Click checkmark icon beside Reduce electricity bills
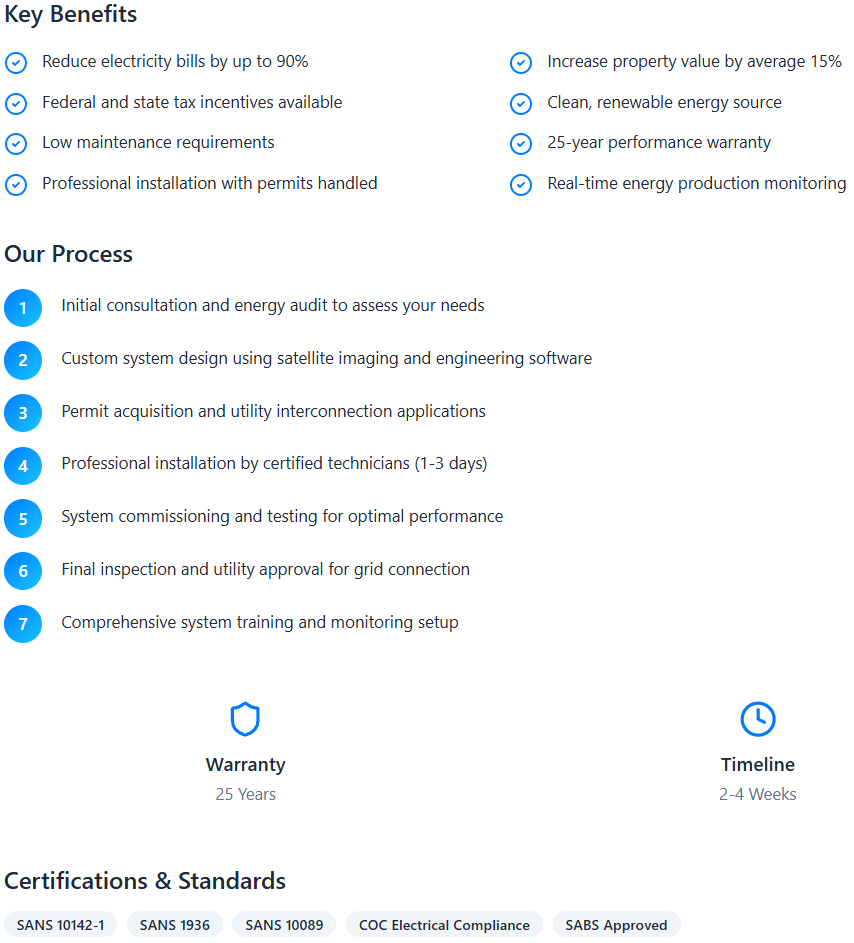Image resolution: width=854 pixels, height=943 pixels. (16, 63)
